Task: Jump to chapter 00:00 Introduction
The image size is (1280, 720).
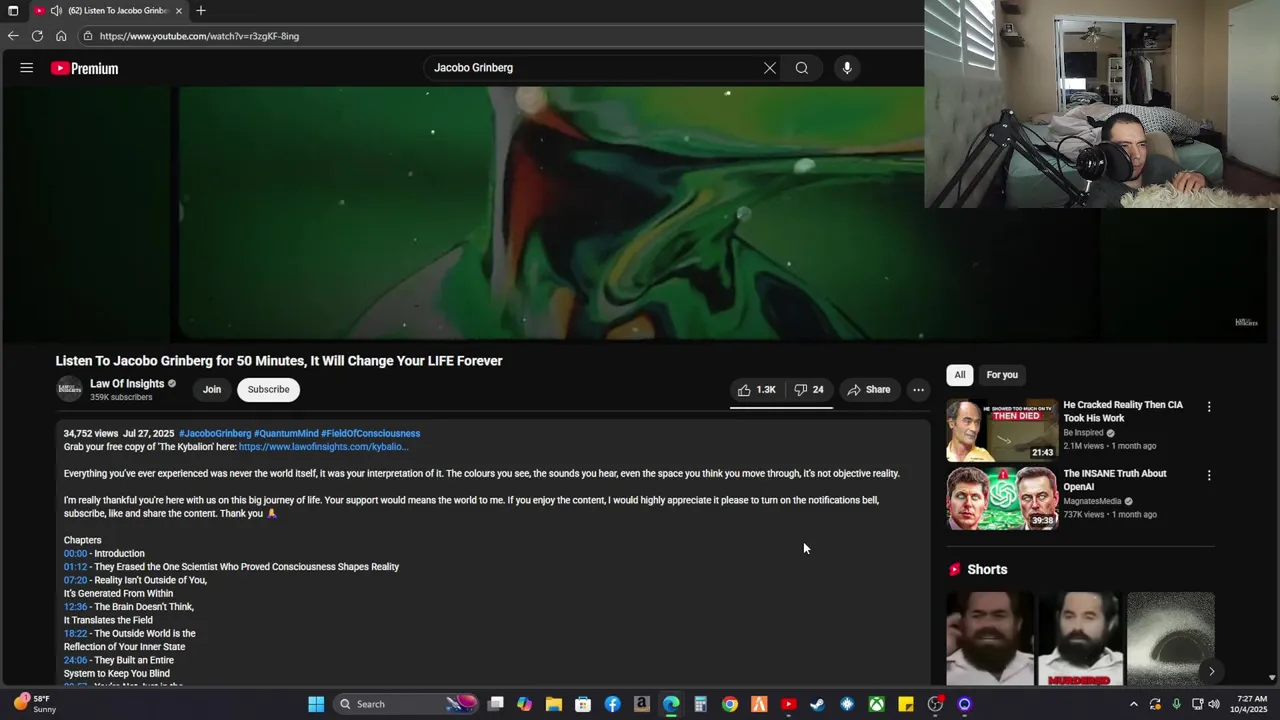Action: click(x=76, y=554)
